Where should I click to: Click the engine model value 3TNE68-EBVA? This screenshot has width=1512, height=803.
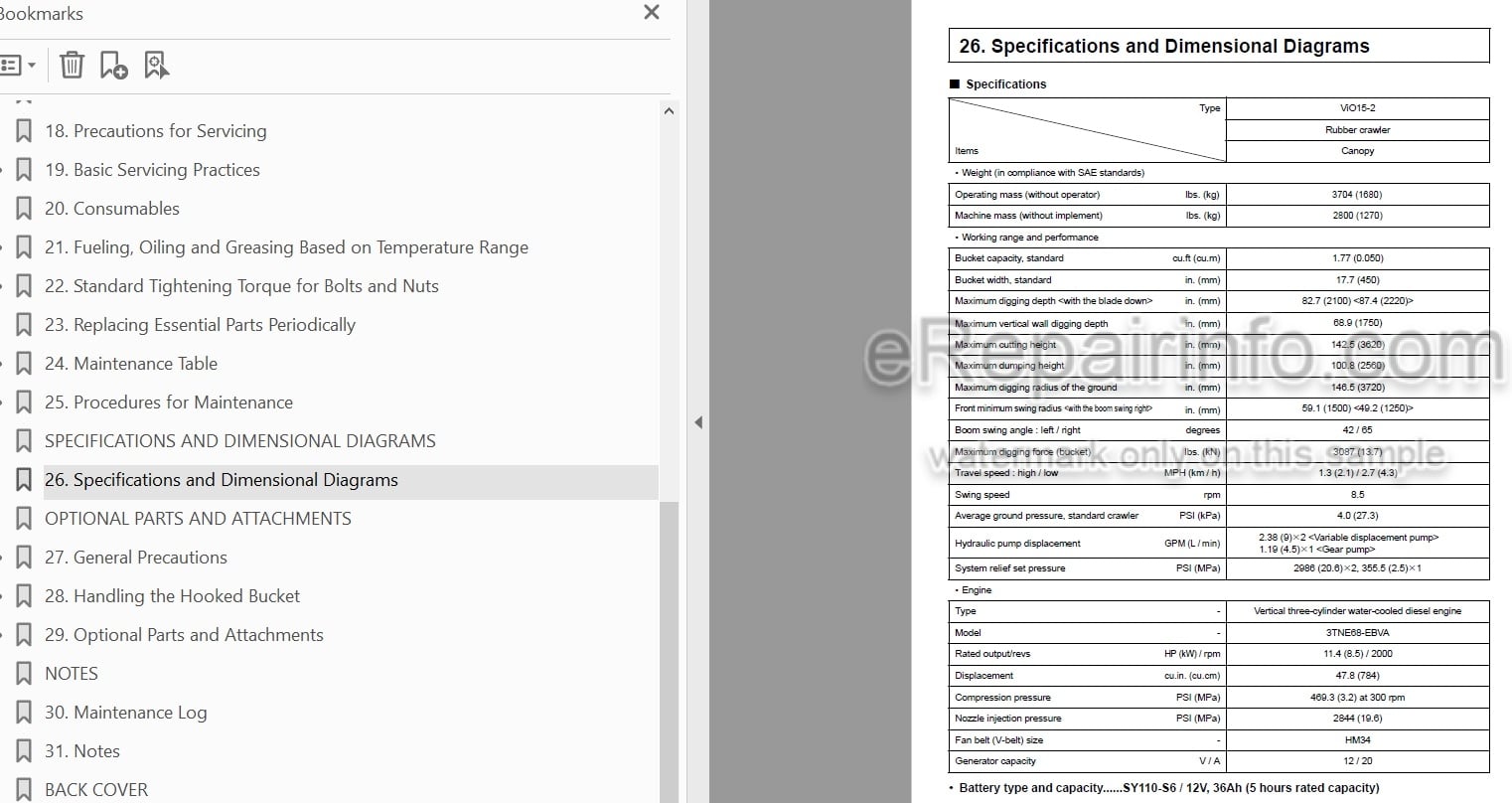(1357, 633)
